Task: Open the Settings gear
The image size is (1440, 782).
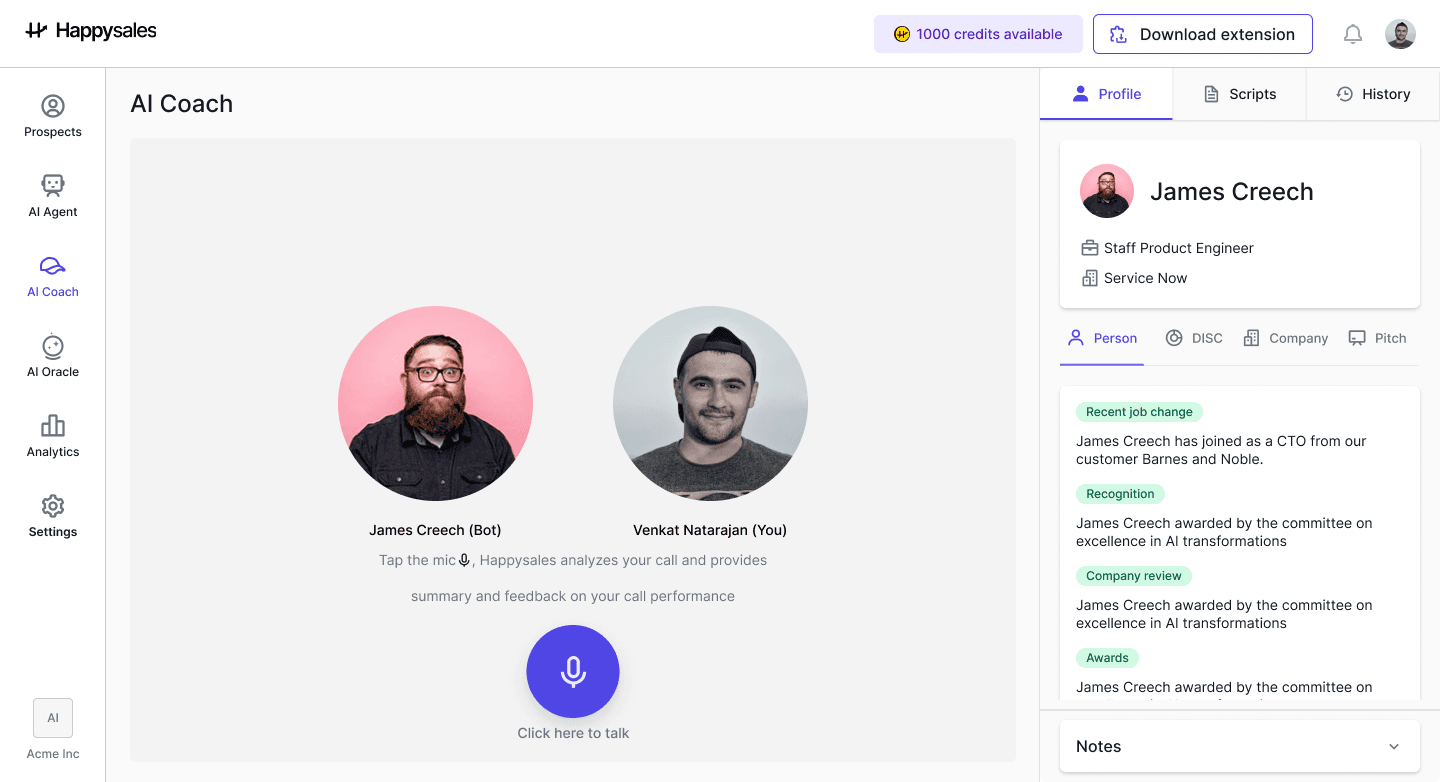Action: click(x=53, y=516)
